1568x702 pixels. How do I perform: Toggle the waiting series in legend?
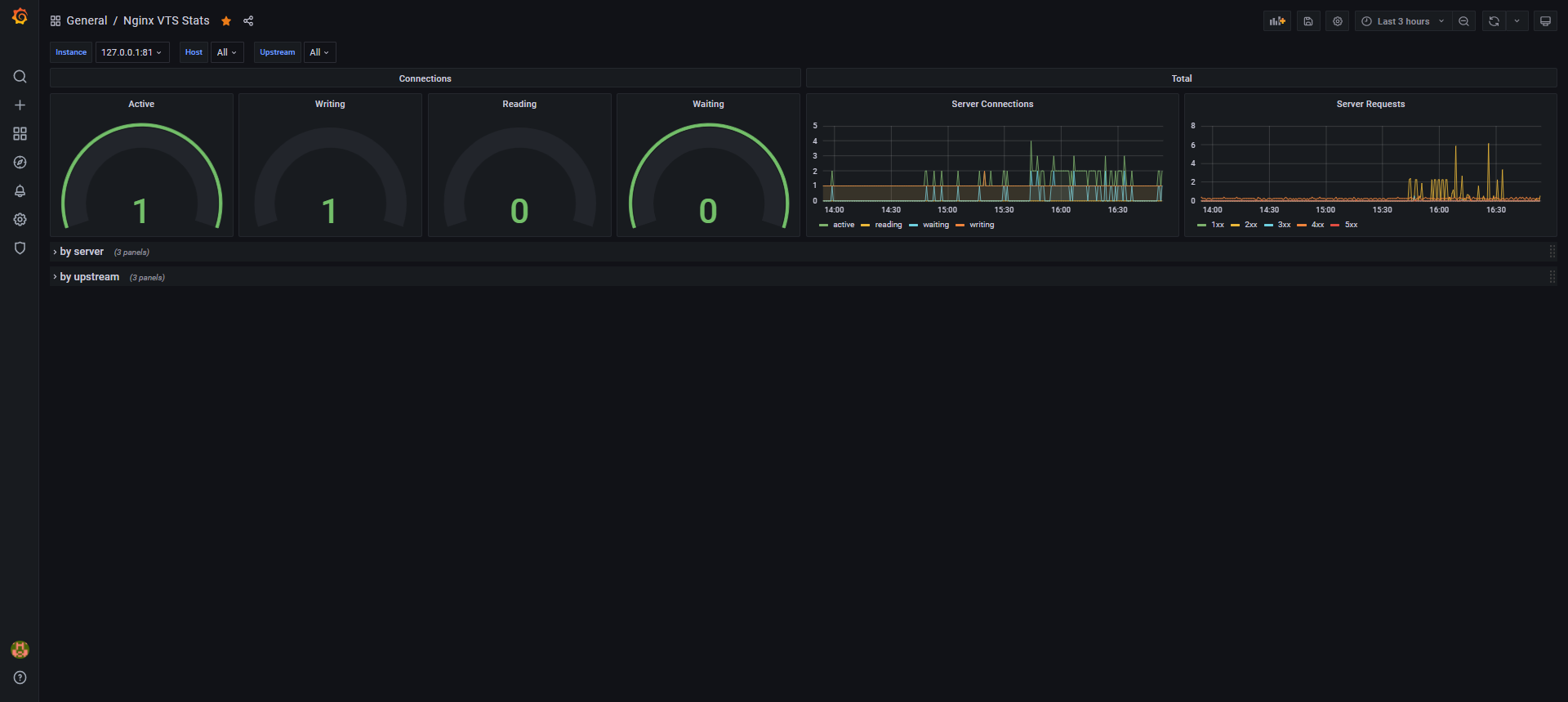click(936, 225)
